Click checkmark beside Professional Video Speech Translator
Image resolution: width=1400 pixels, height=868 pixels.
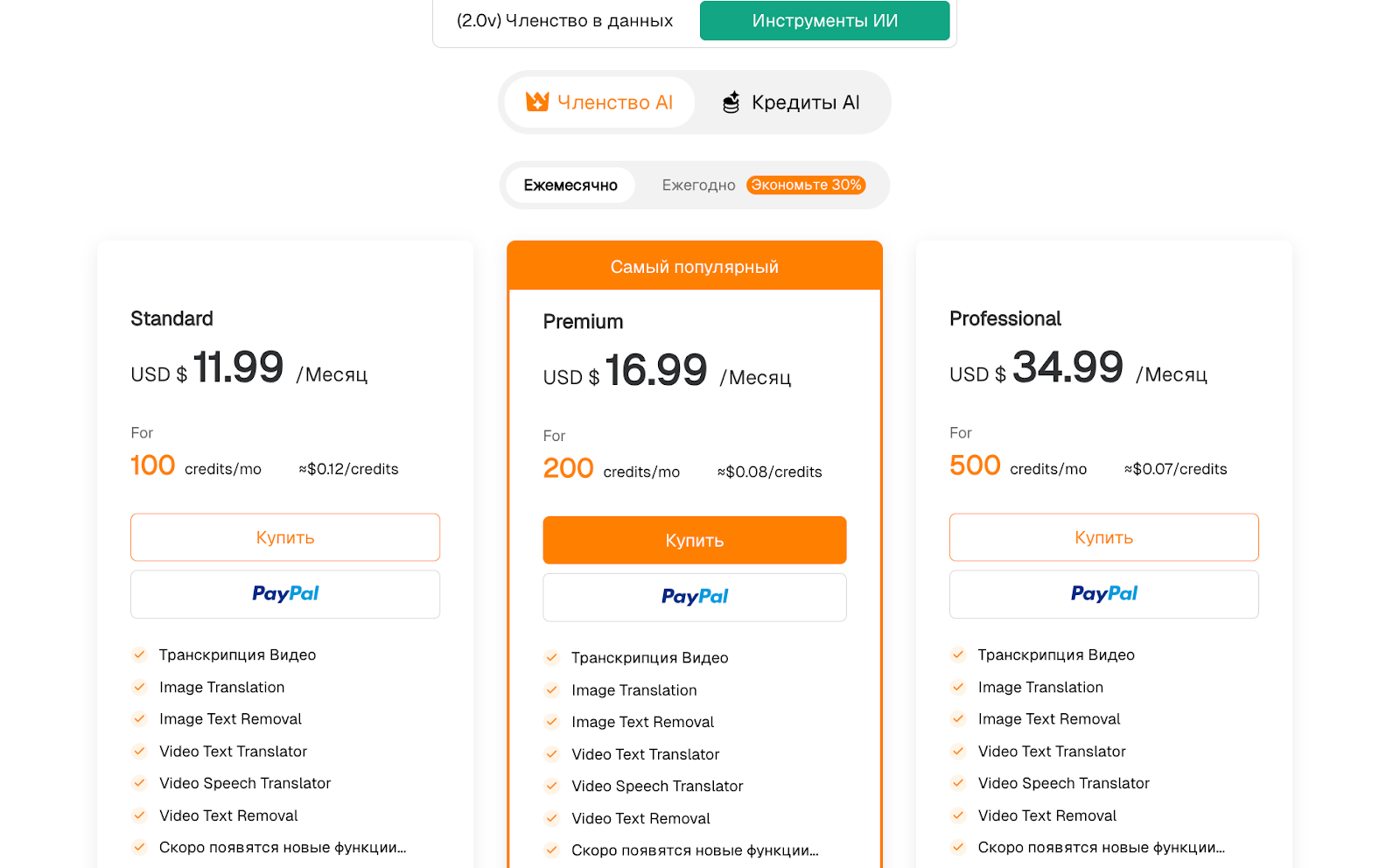coord(958,783)
